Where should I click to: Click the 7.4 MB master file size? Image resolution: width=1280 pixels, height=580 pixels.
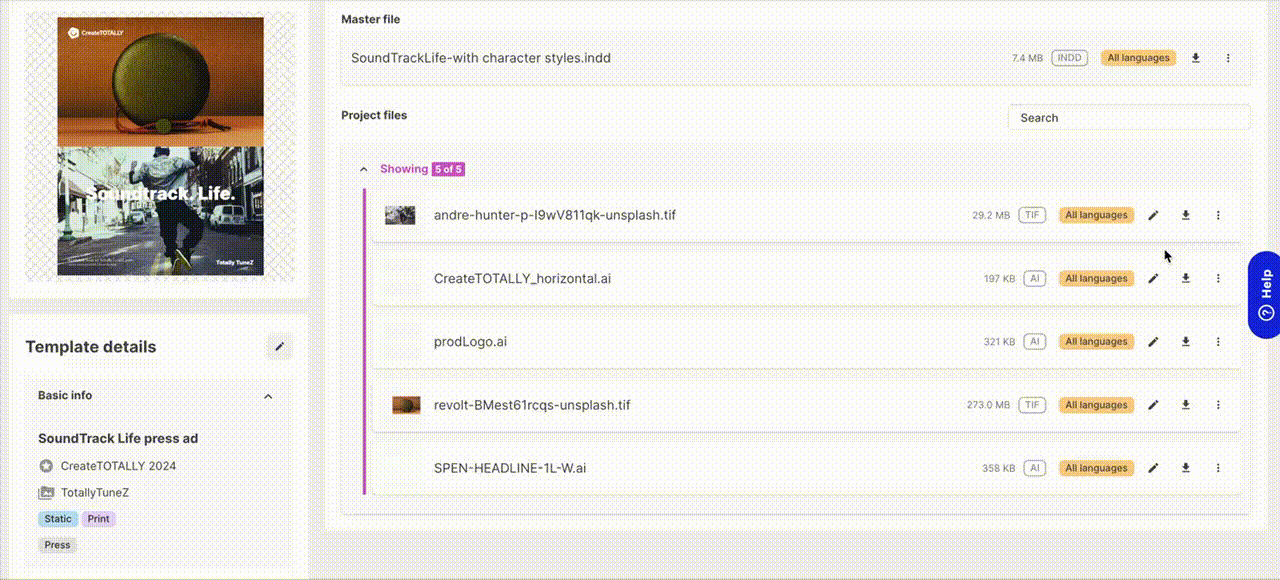(x=1027, y=58)
